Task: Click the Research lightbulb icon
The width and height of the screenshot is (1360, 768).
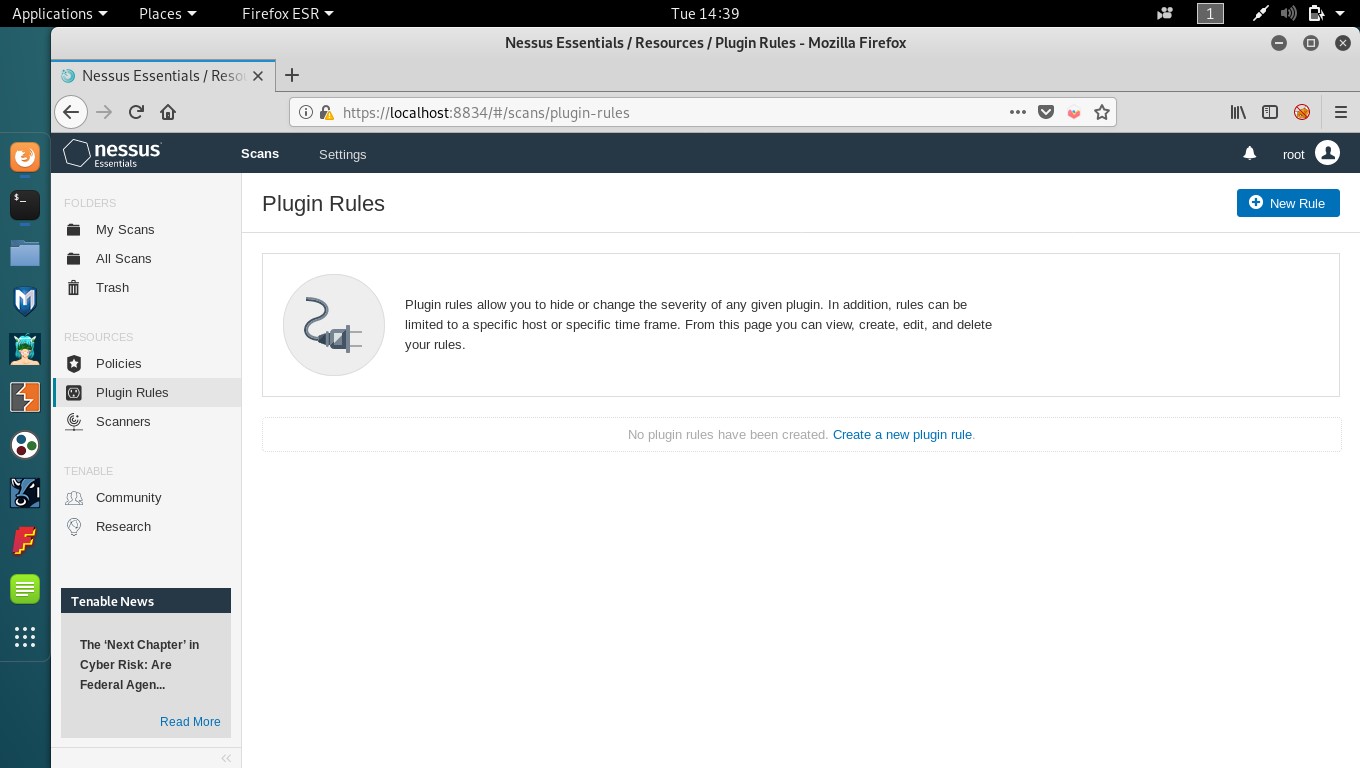Action: 73,526
